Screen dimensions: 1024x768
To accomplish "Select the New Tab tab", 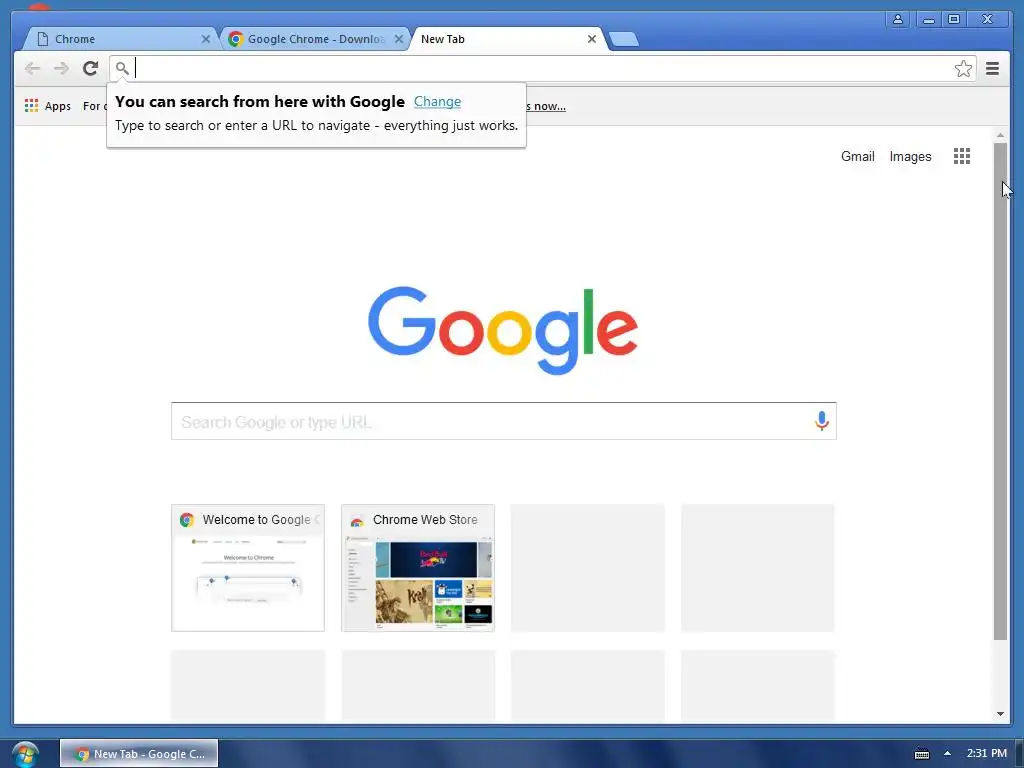I will coord(509,39).
